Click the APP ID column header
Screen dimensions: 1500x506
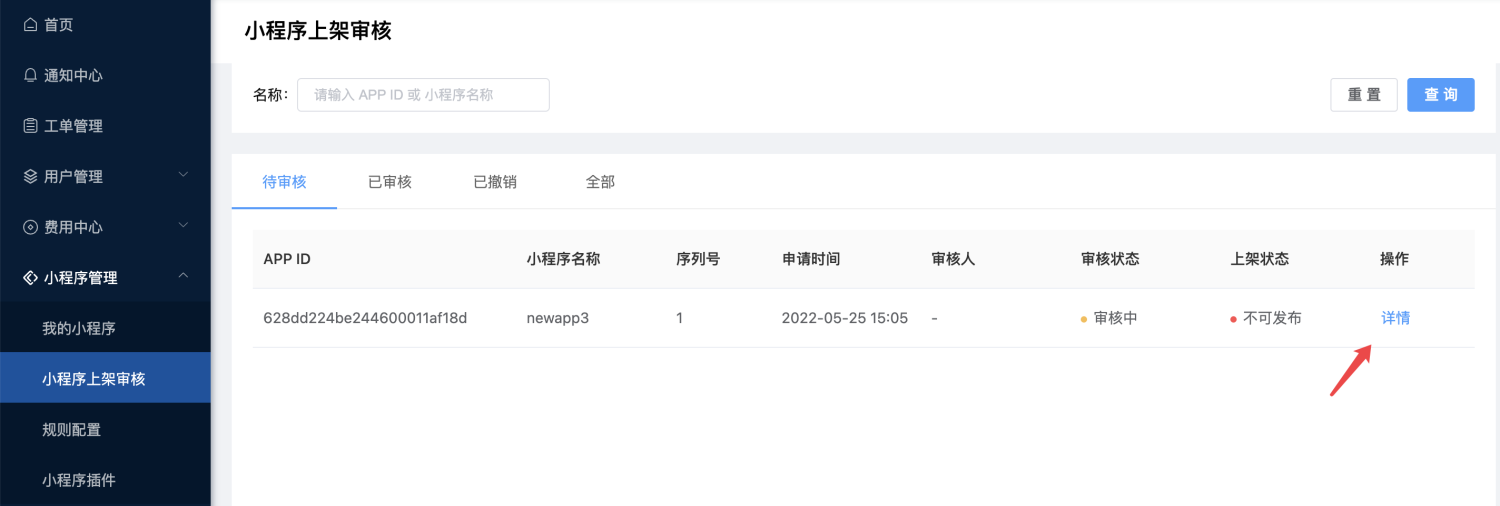(287, 259)
